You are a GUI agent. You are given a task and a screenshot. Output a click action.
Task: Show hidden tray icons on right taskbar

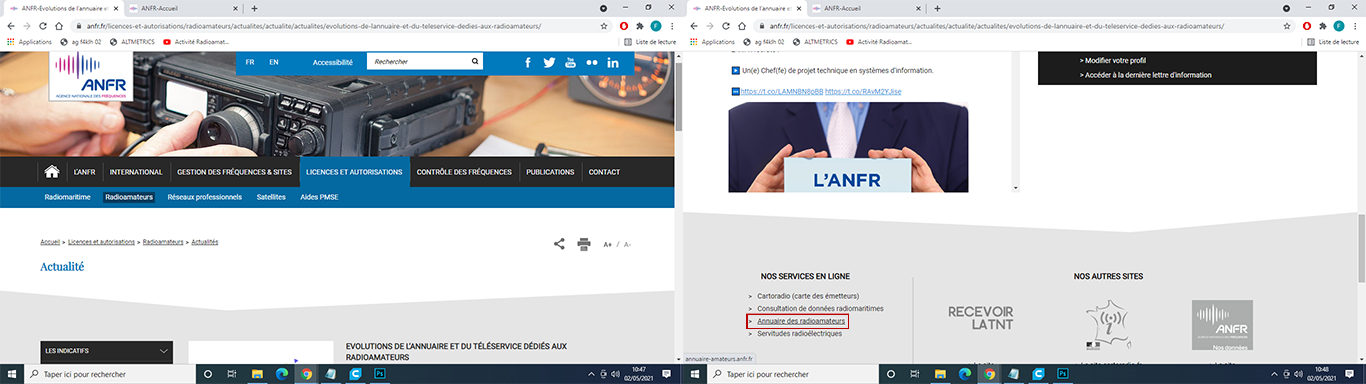[1273, 374]
